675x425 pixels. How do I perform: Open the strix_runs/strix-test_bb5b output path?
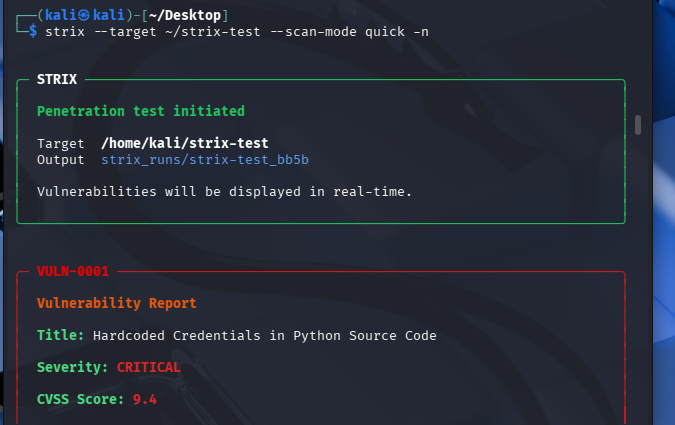[x=205, y=160]
